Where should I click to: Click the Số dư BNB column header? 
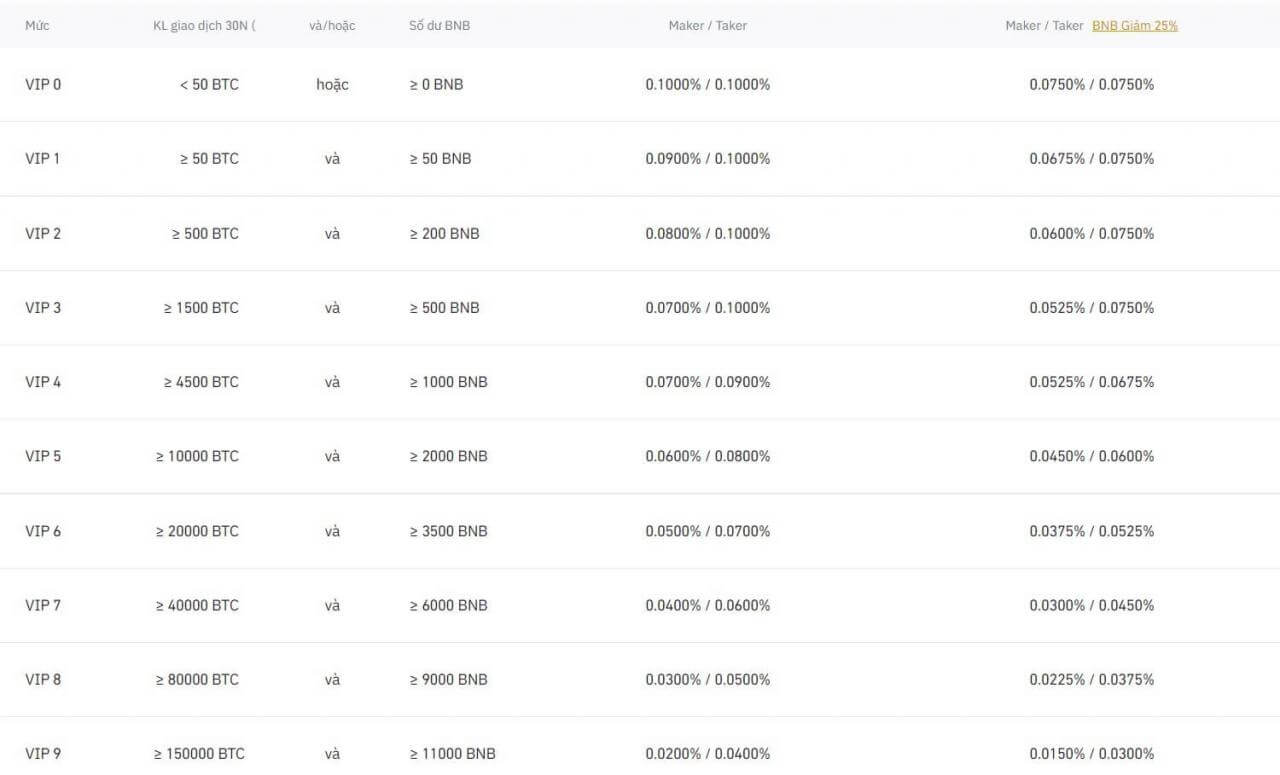click(x=439, y=26)
